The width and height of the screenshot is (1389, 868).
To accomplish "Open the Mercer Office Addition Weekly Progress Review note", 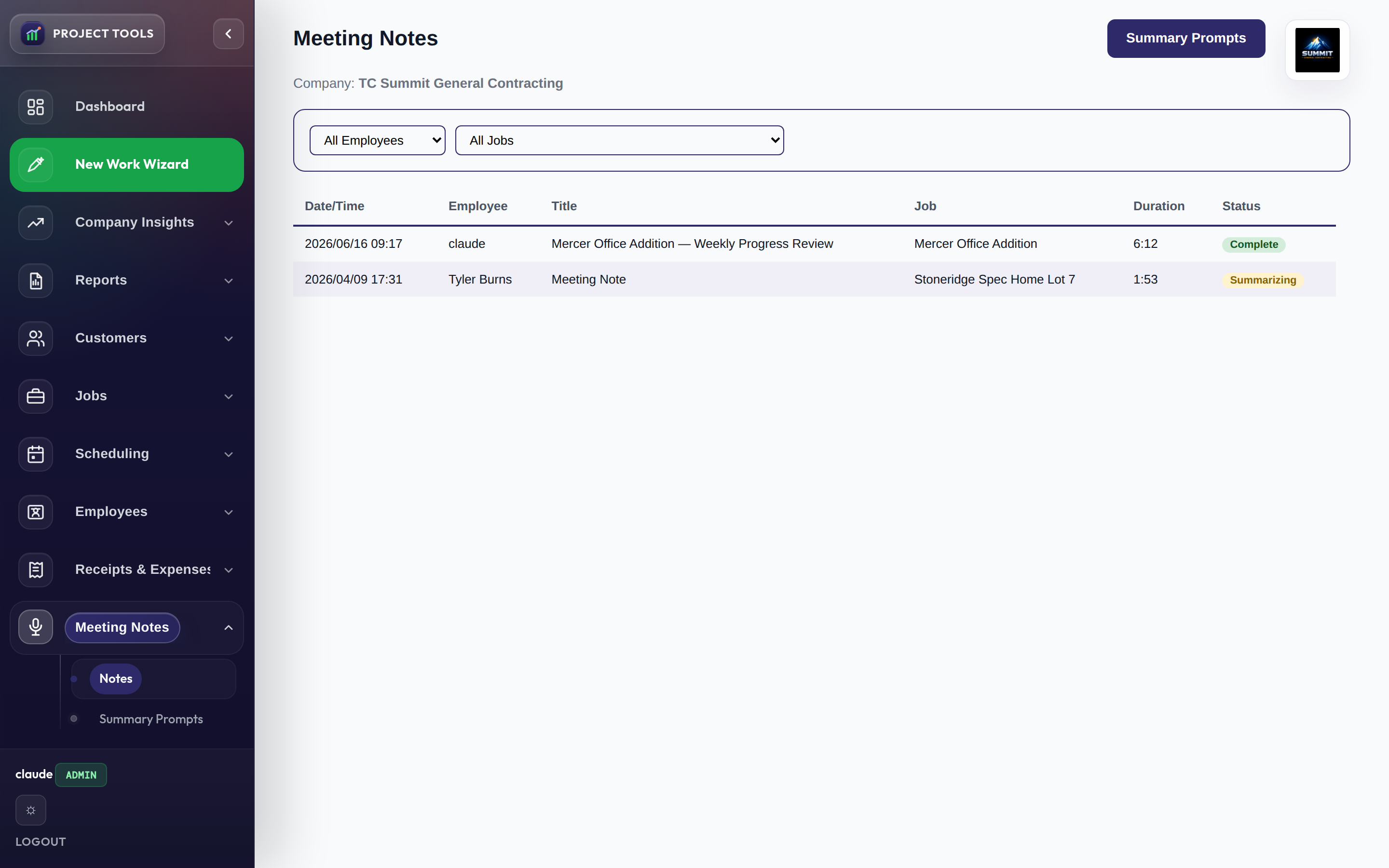I will [692, 244].
